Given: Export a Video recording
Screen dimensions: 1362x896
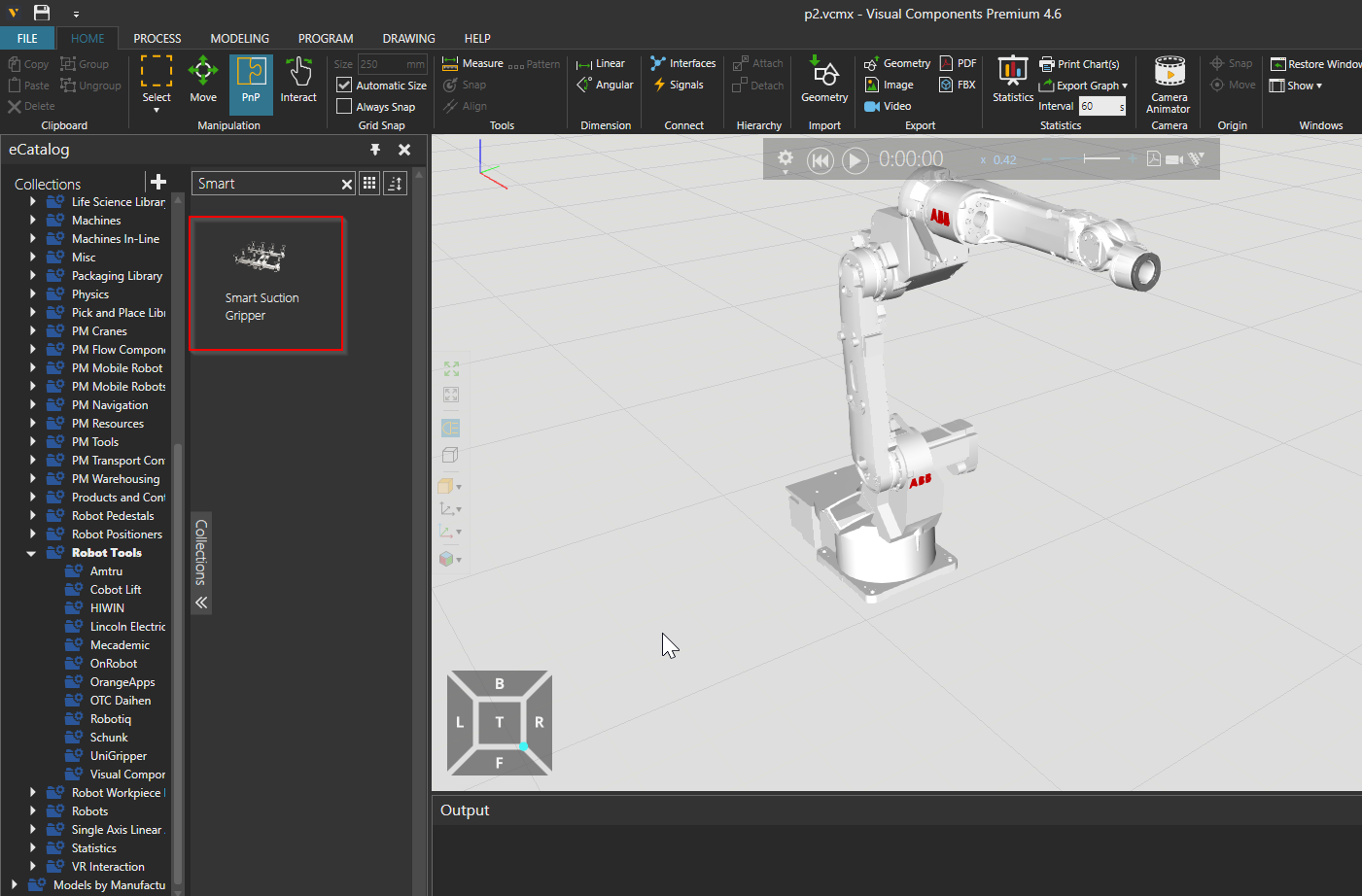Looking at the screenshot, I should click(x=888, y=106).
